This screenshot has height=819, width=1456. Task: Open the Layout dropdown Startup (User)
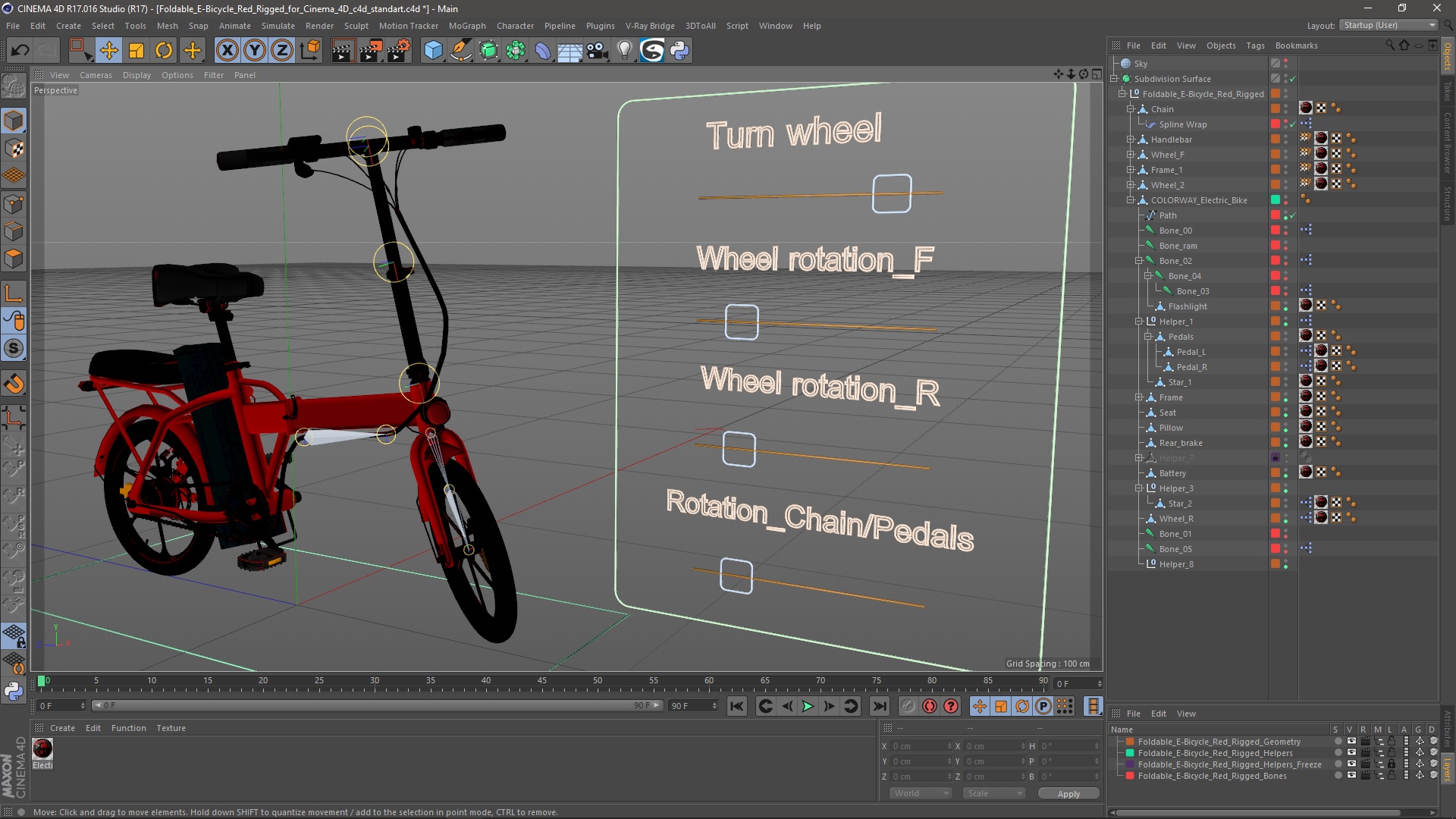click(x=1389, y=25)
